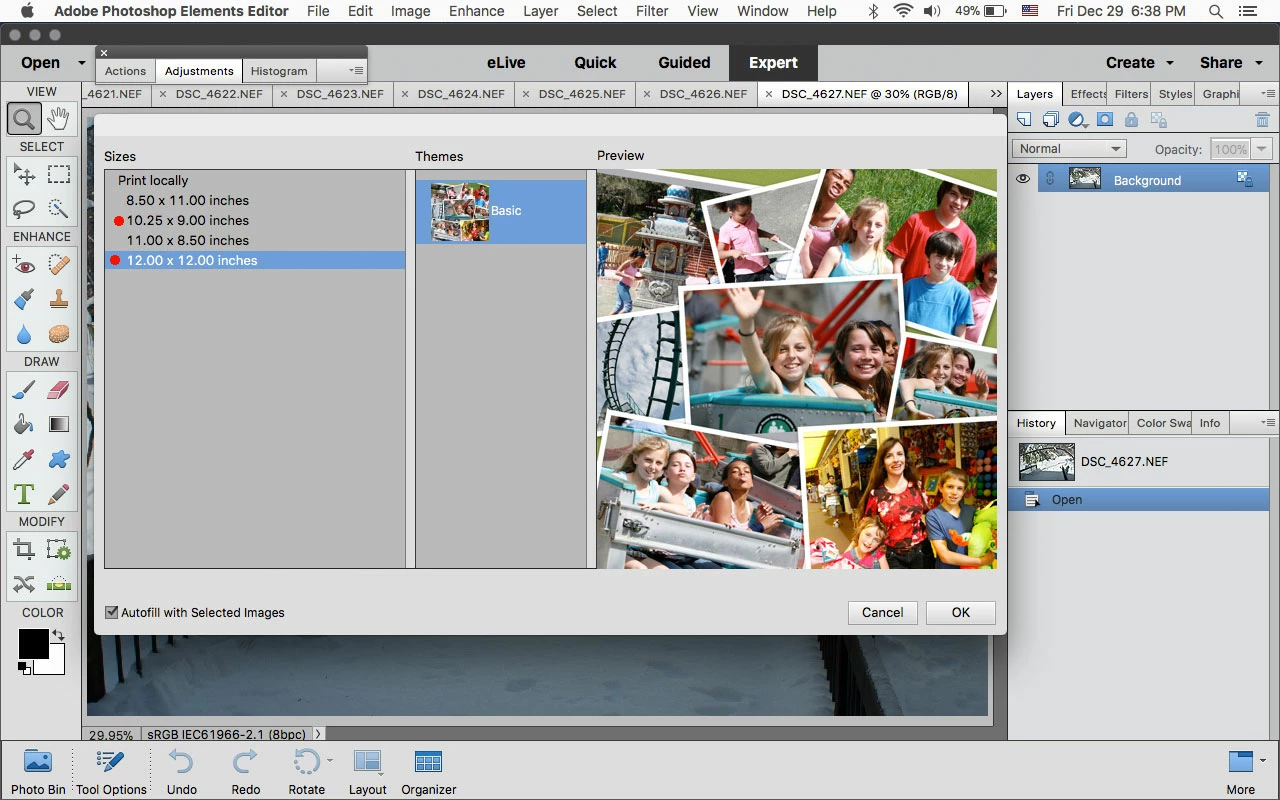
Task: Select the Straighten tool
Action: pyautogui.click(x=59, y=584)
